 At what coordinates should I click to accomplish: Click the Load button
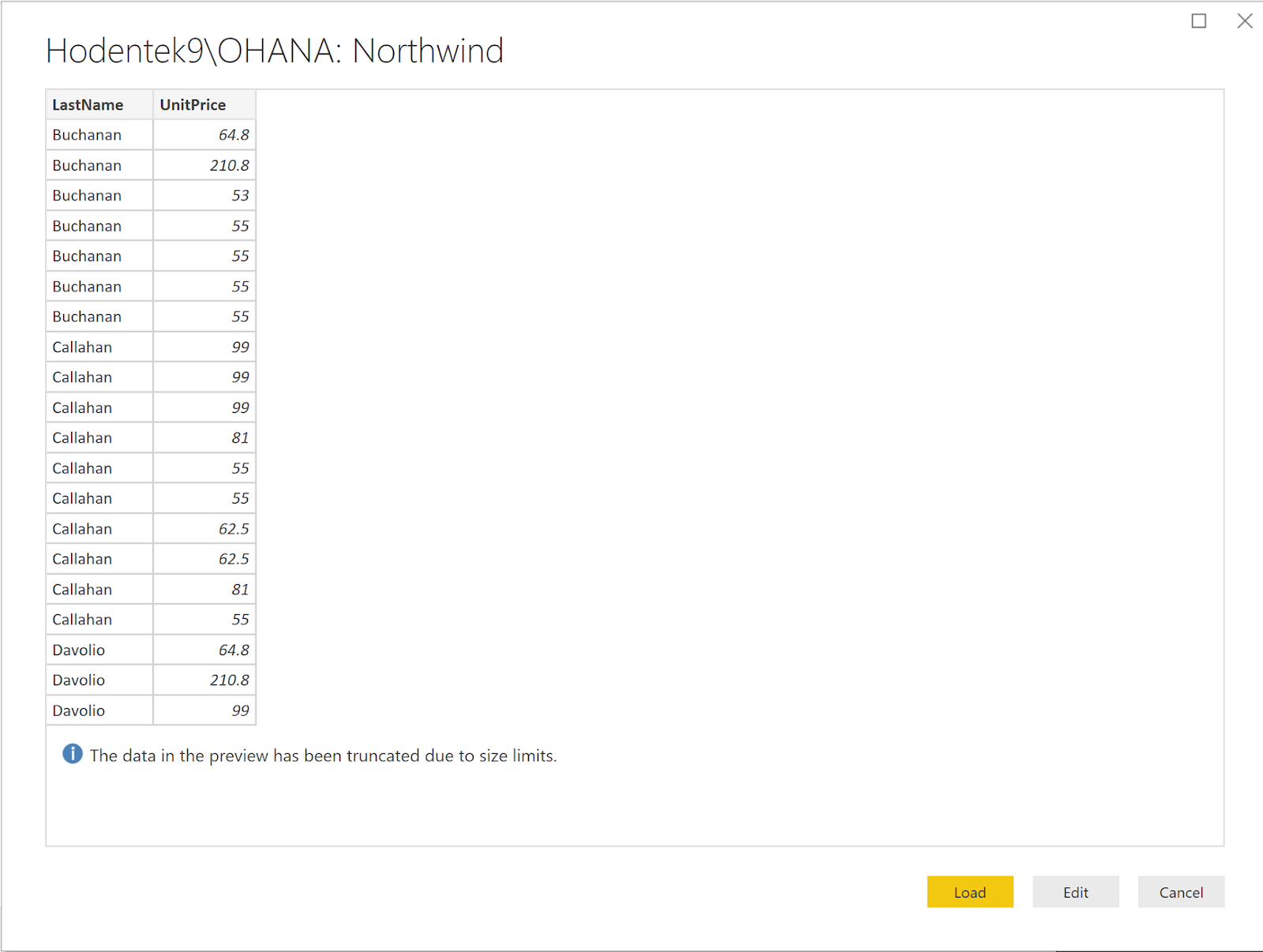coord(969,892)
